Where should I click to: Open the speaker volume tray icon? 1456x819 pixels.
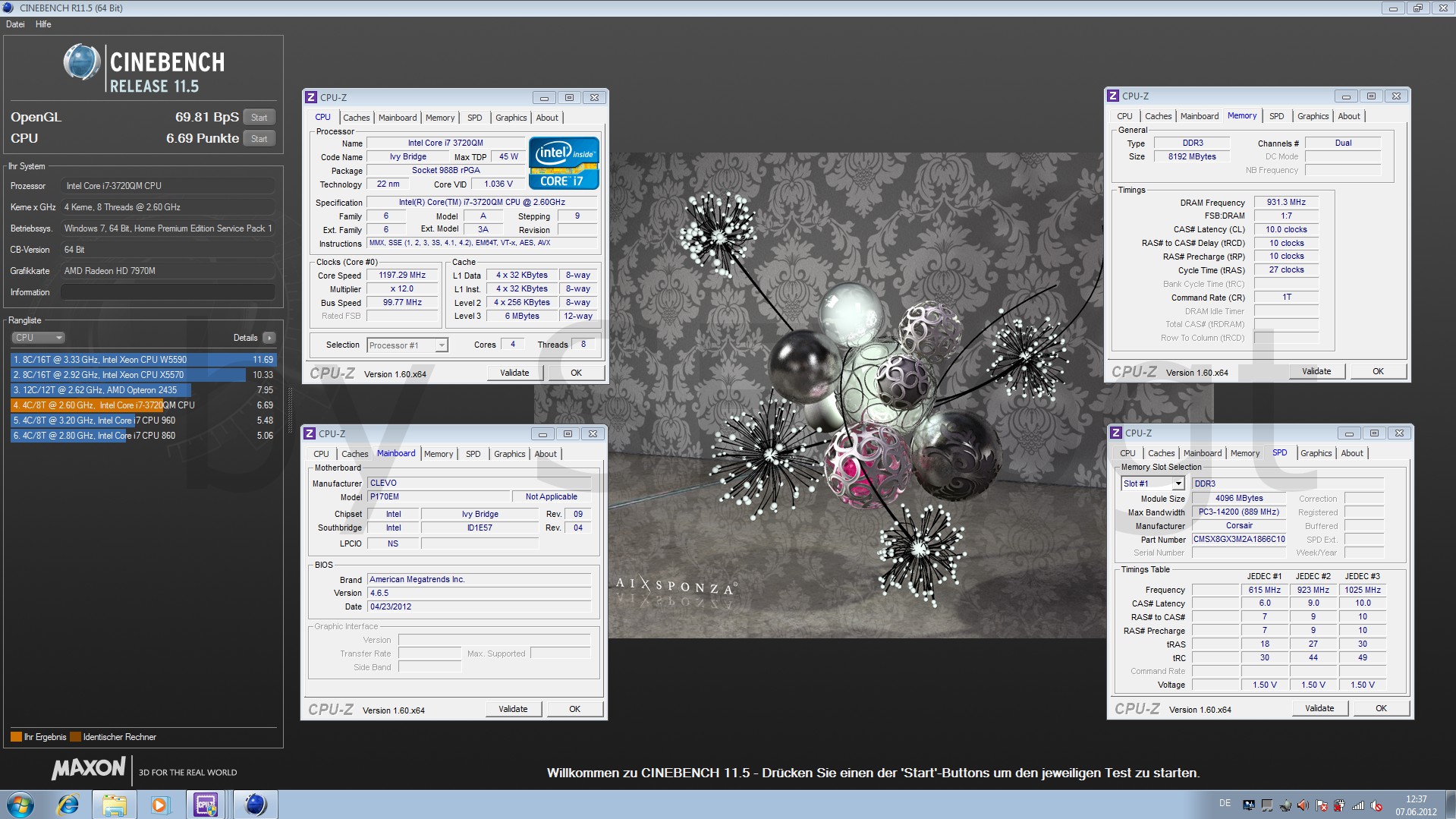[1303, 805]
